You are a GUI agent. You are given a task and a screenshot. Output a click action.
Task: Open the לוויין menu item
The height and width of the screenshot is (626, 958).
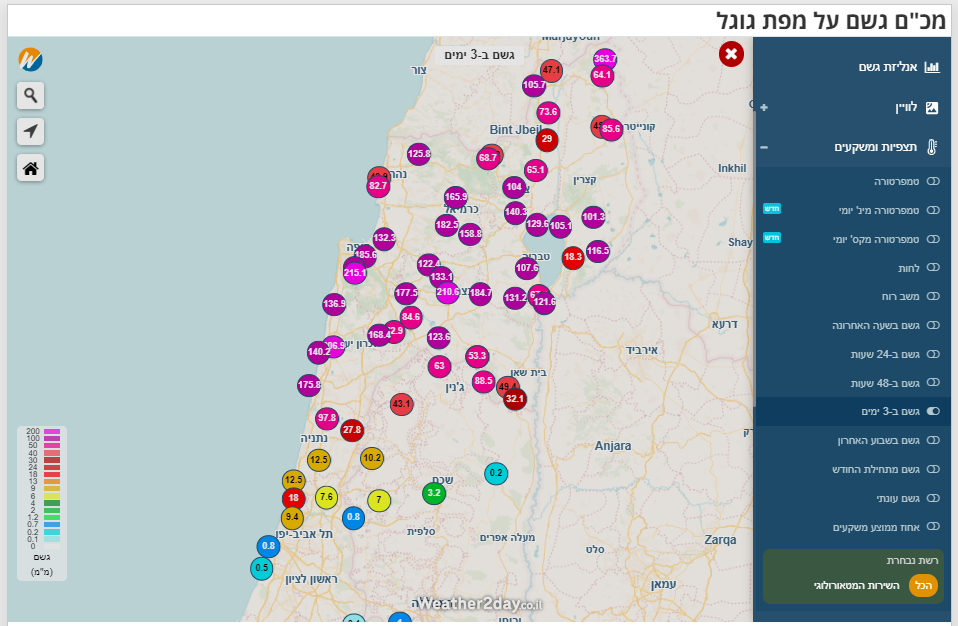click(x=906, y=107)
